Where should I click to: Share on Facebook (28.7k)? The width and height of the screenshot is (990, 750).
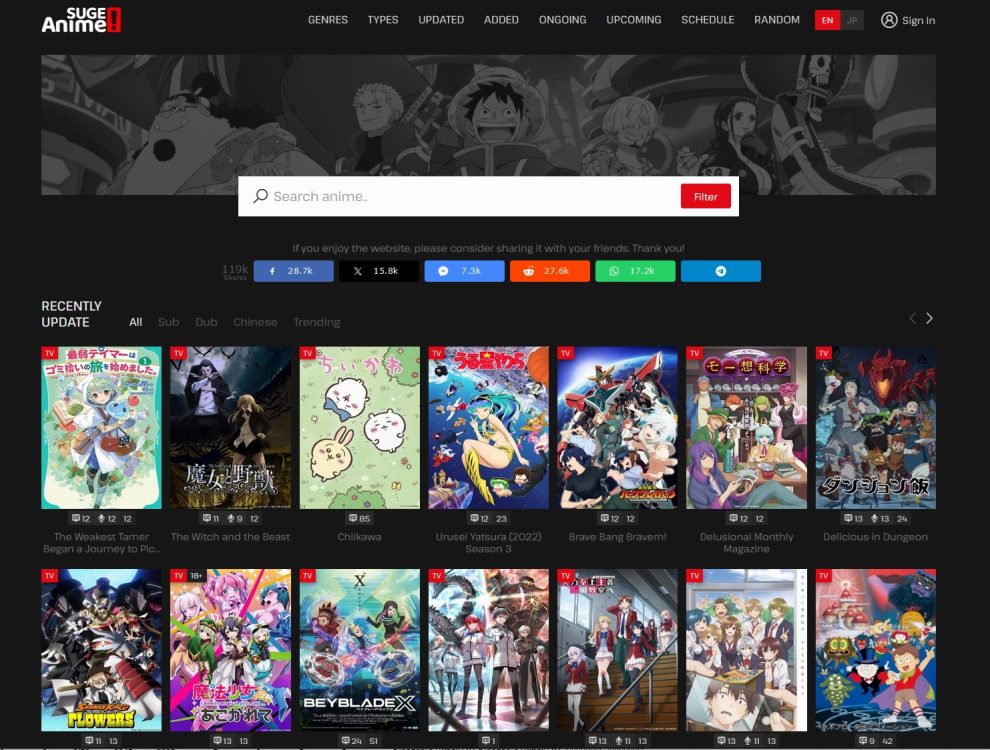[x=294, y=271]
